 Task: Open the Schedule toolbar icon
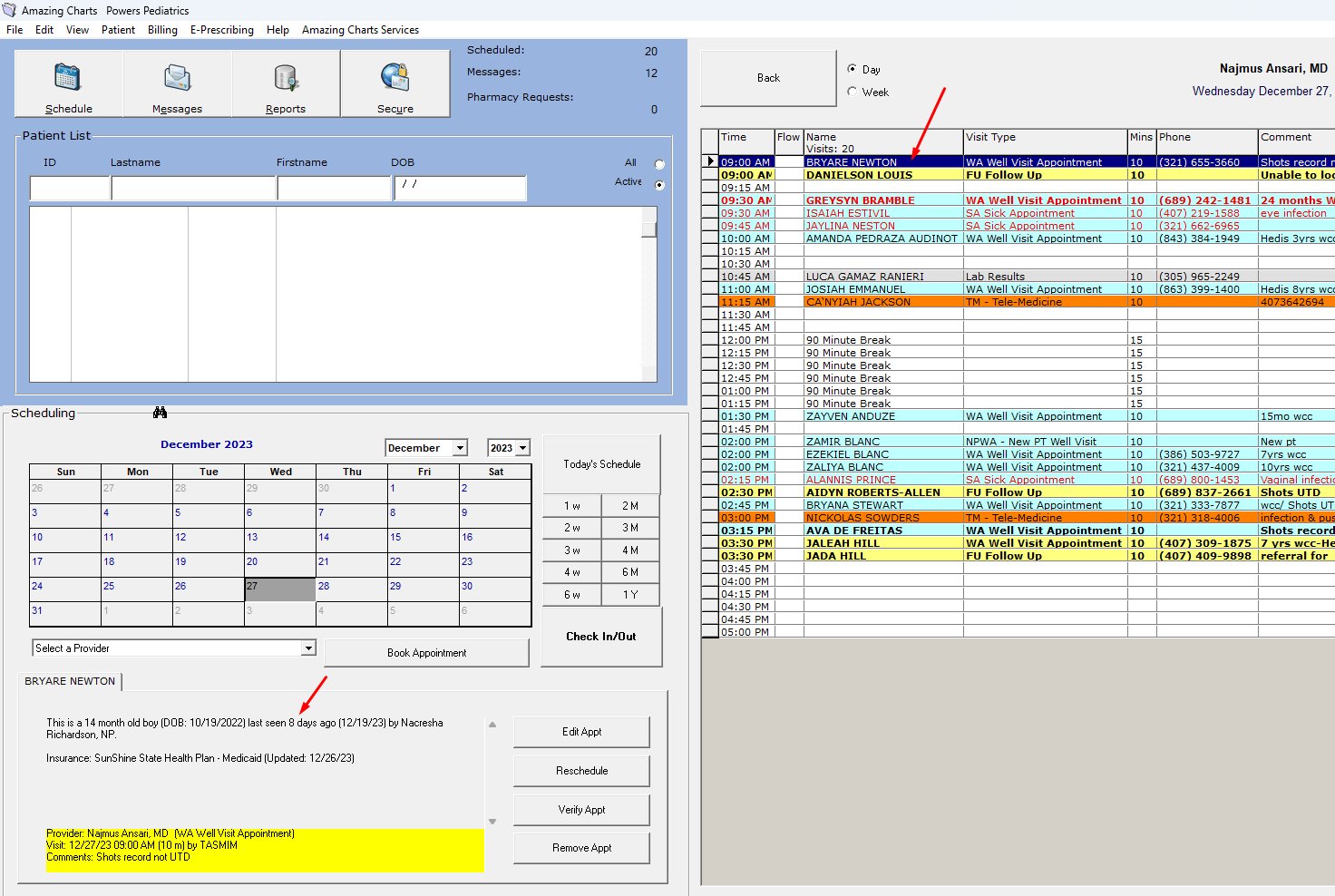[68, 78]
